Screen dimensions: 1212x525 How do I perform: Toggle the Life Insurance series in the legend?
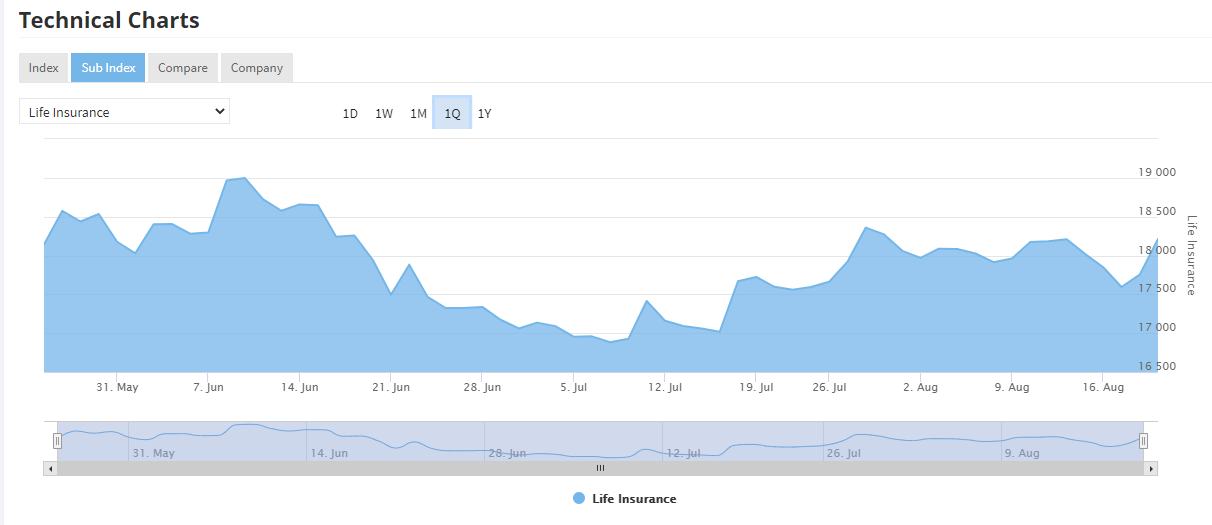click(x=625, y=499)
